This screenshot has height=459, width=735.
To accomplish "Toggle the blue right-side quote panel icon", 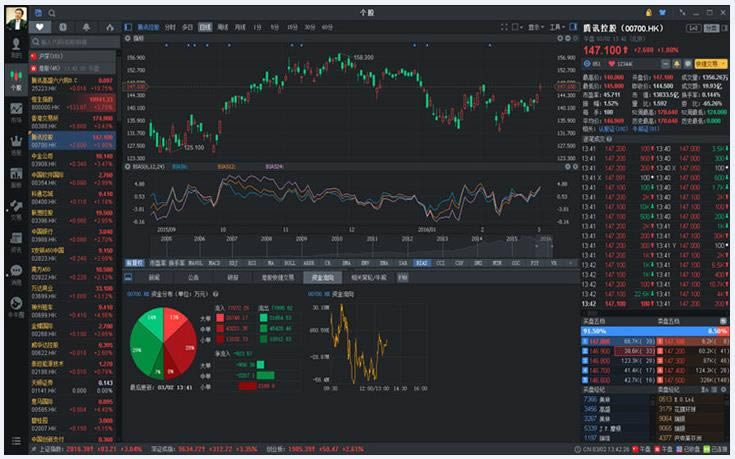I will pos(573,27).
